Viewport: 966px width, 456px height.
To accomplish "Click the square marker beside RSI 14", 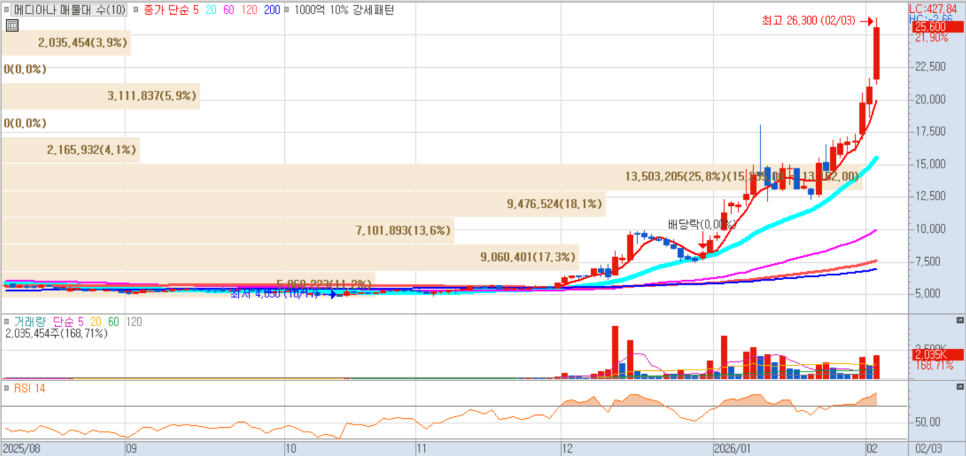I will pyautogui.click(x=7, y=388).
